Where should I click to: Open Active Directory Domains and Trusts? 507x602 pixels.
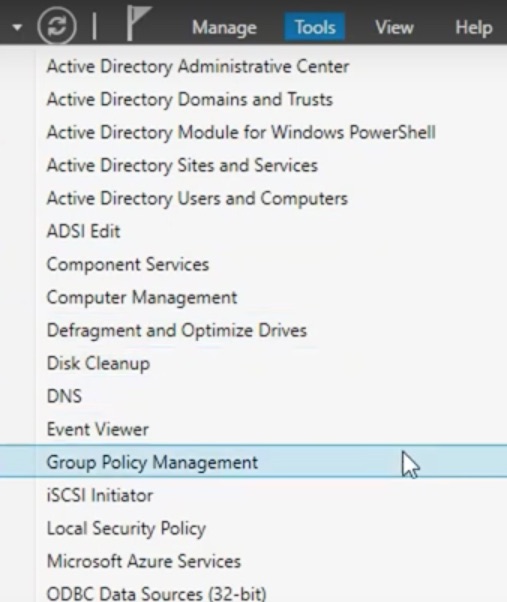click(x=190, y=100)
